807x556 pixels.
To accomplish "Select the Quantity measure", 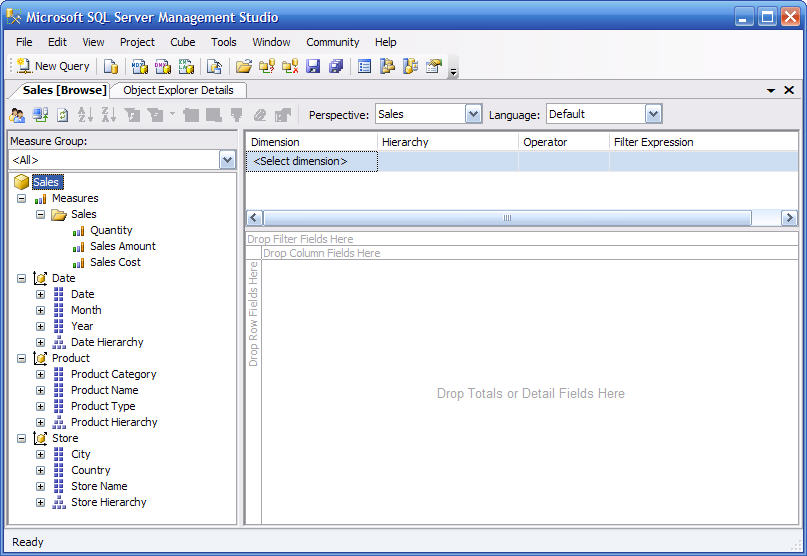I will click(111, 230).
